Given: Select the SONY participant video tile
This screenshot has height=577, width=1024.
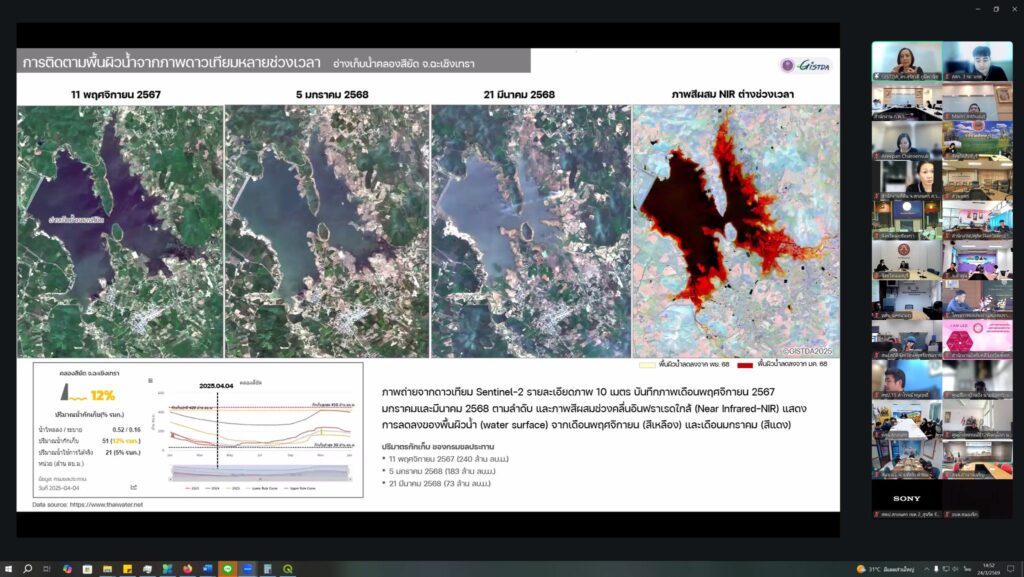Looking at the screenshot, I should tap(906, 497).
